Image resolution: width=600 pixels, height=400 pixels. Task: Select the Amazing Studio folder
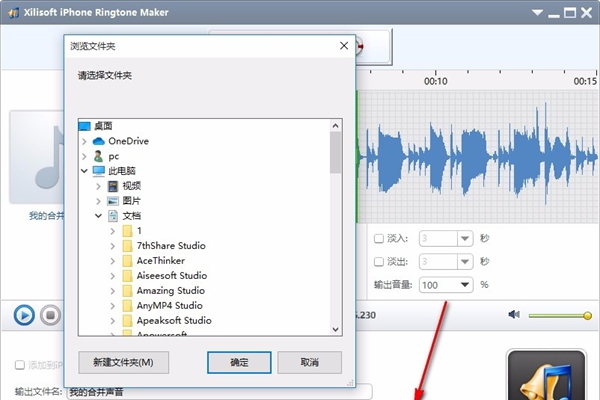pos(171,291)
